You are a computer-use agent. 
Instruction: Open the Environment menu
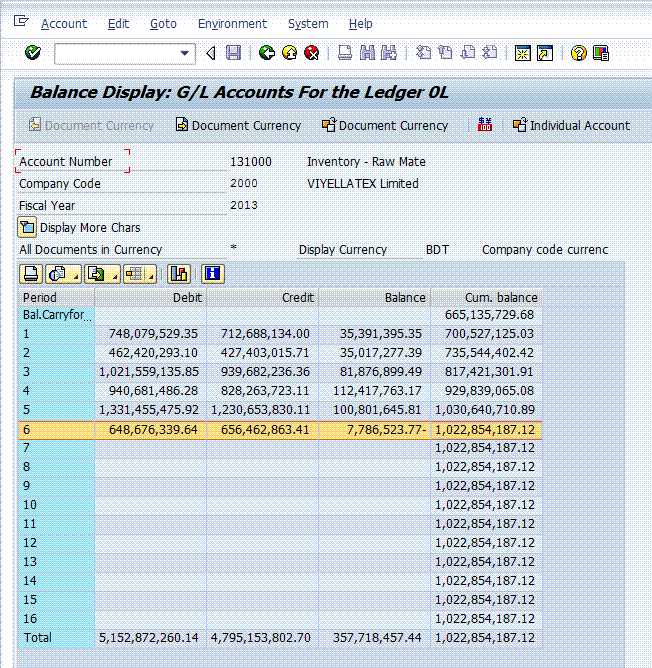pos(232,24)
